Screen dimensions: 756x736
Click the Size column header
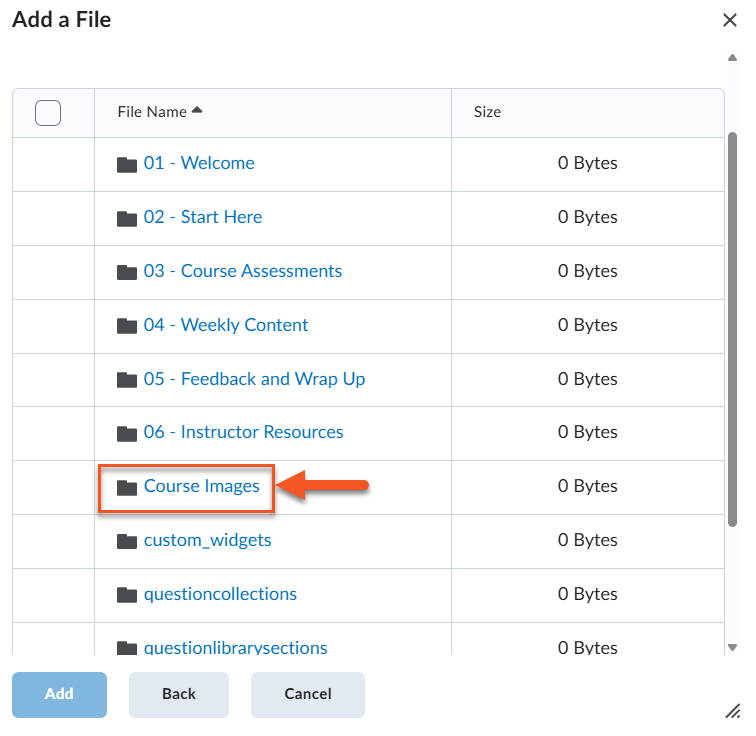click(x=487, y=112)
